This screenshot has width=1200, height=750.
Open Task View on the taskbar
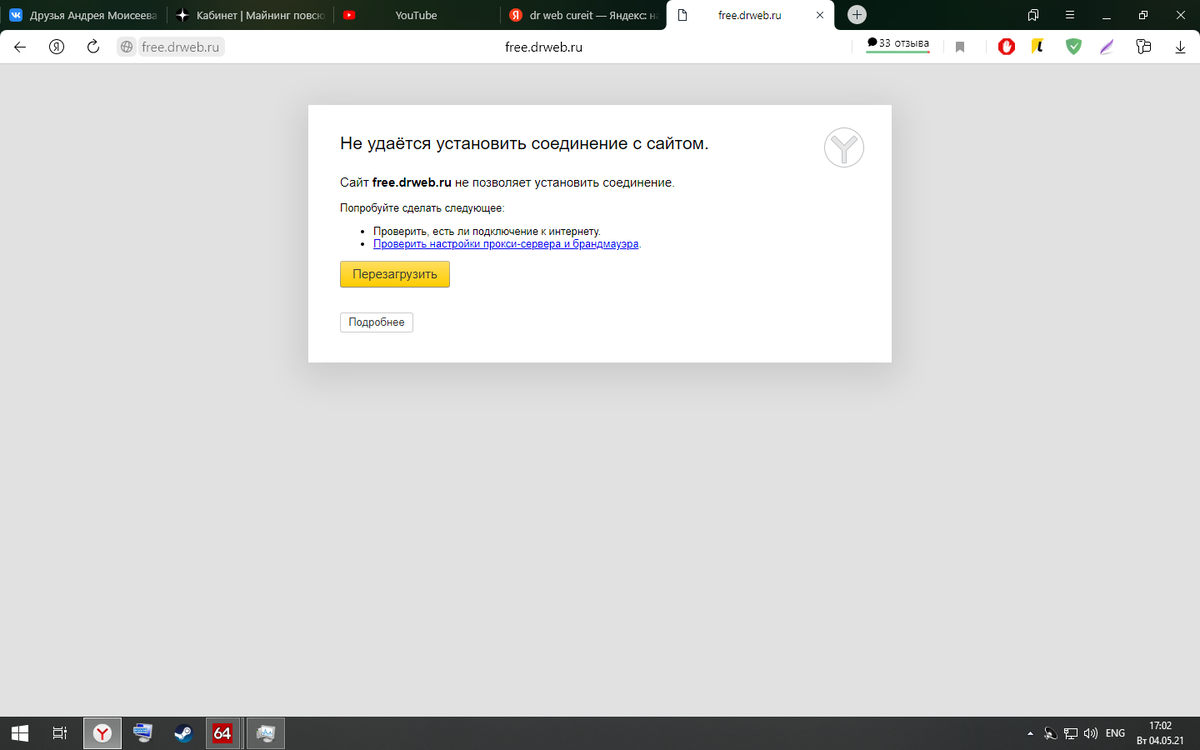[x=59, y=733]
